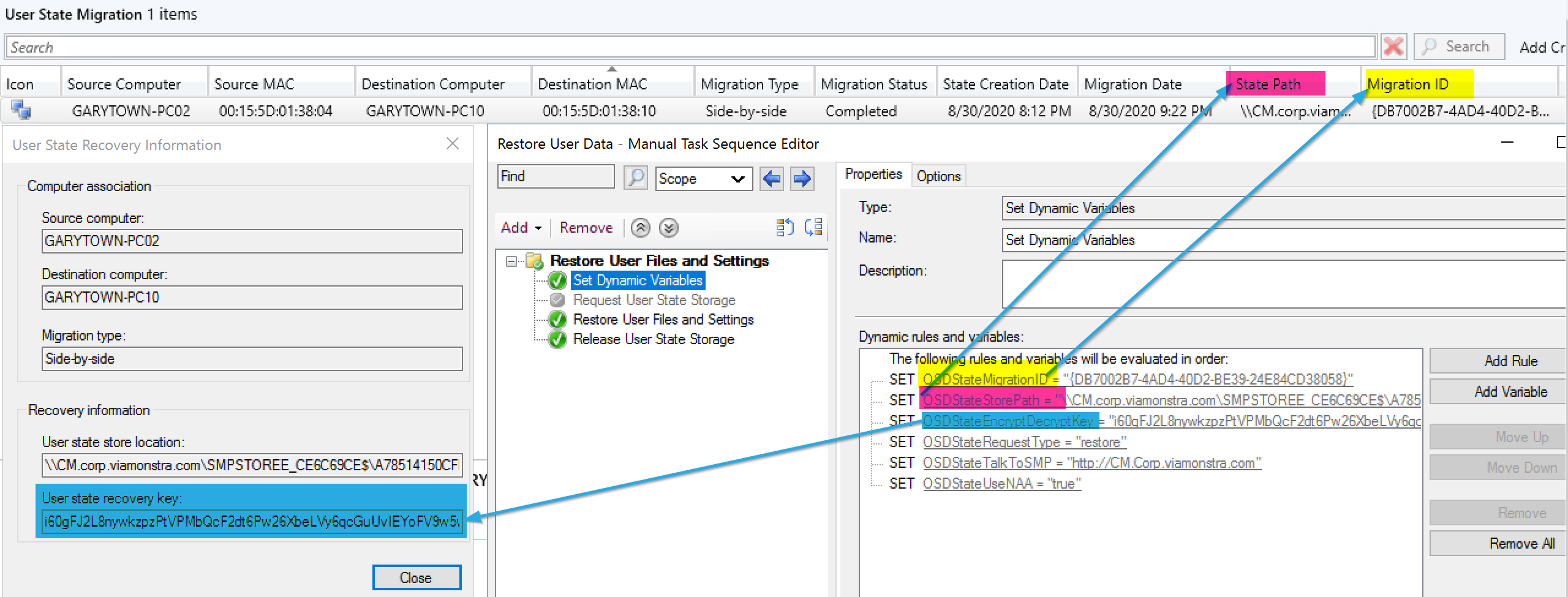Click the red X clear search icon
The image size is (1568, 597).
[x=1393, y=47]
